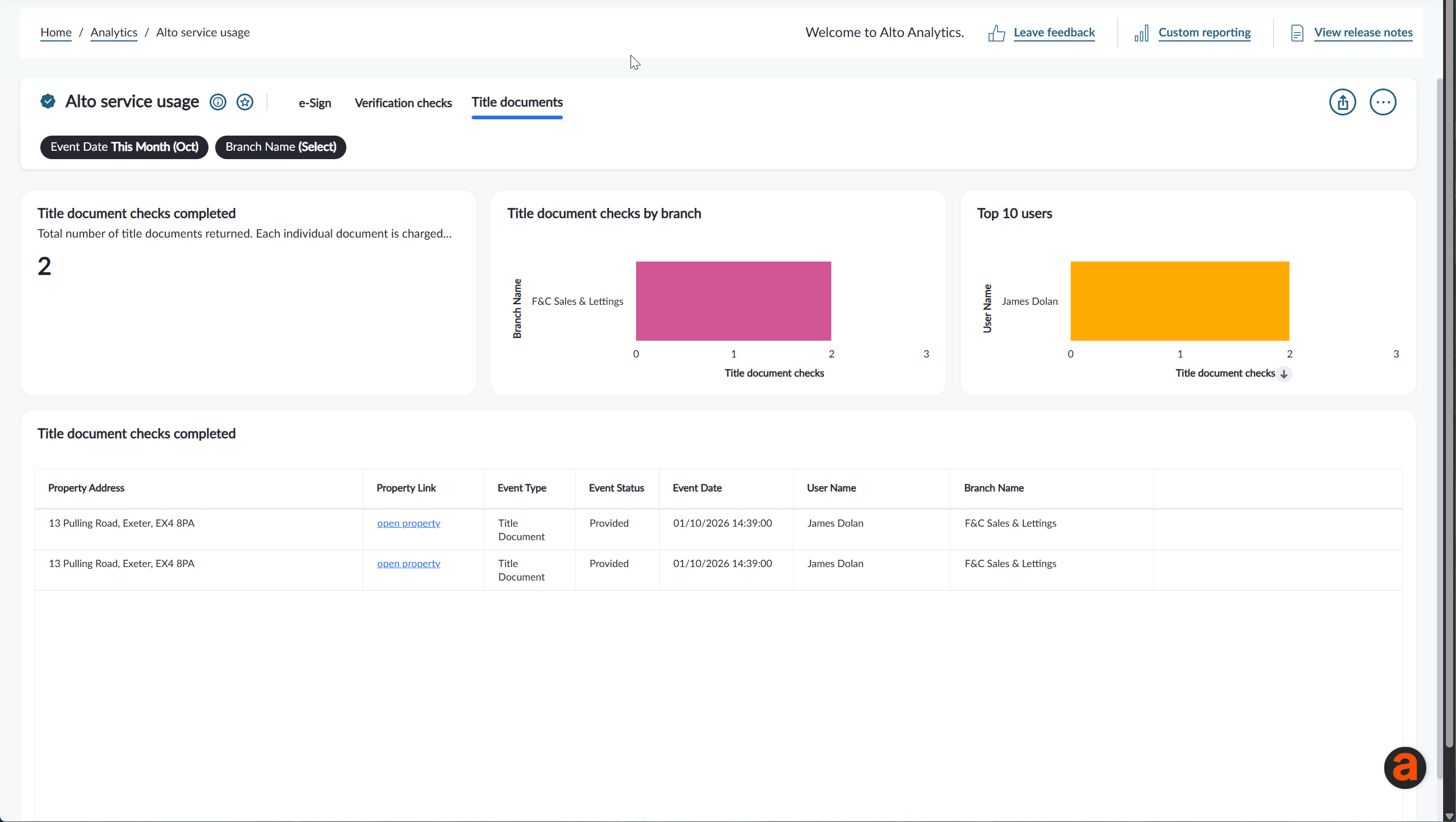Open the View release notes link
The width and height of the screenshot is (1456, 822).
1363,32
